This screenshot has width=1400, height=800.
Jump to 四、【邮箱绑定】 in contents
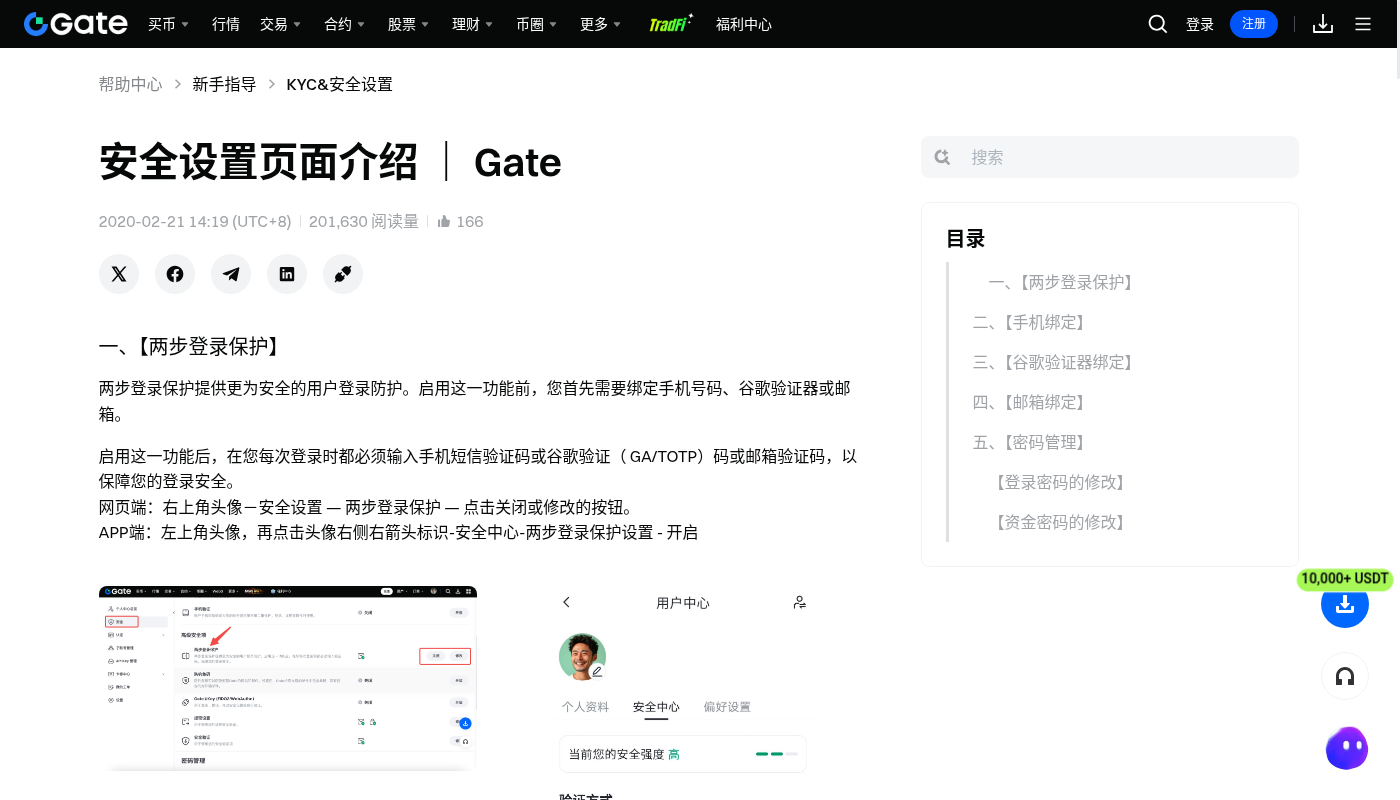(1032, 402)
